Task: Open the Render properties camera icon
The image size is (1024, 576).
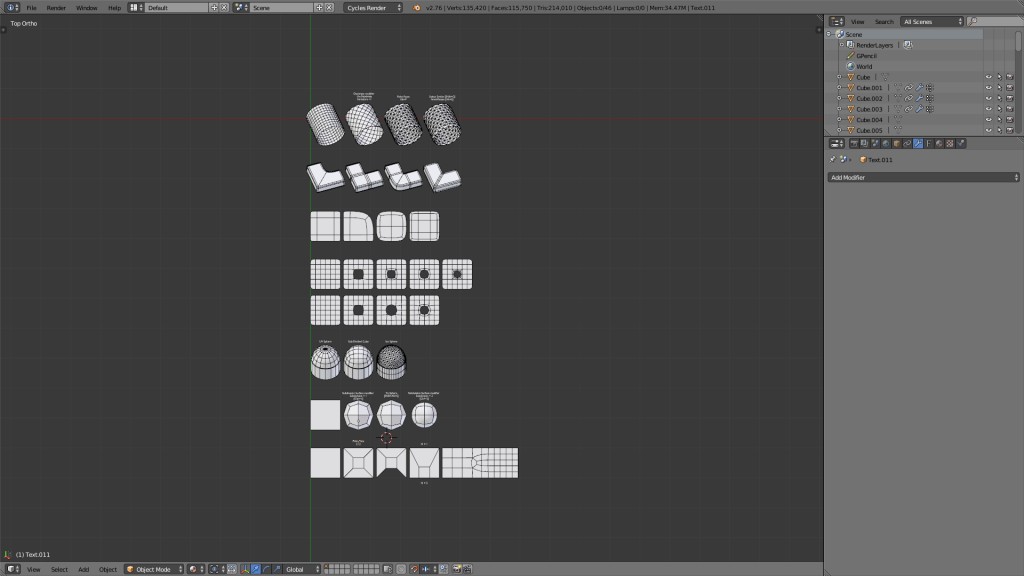Action: 855,143
